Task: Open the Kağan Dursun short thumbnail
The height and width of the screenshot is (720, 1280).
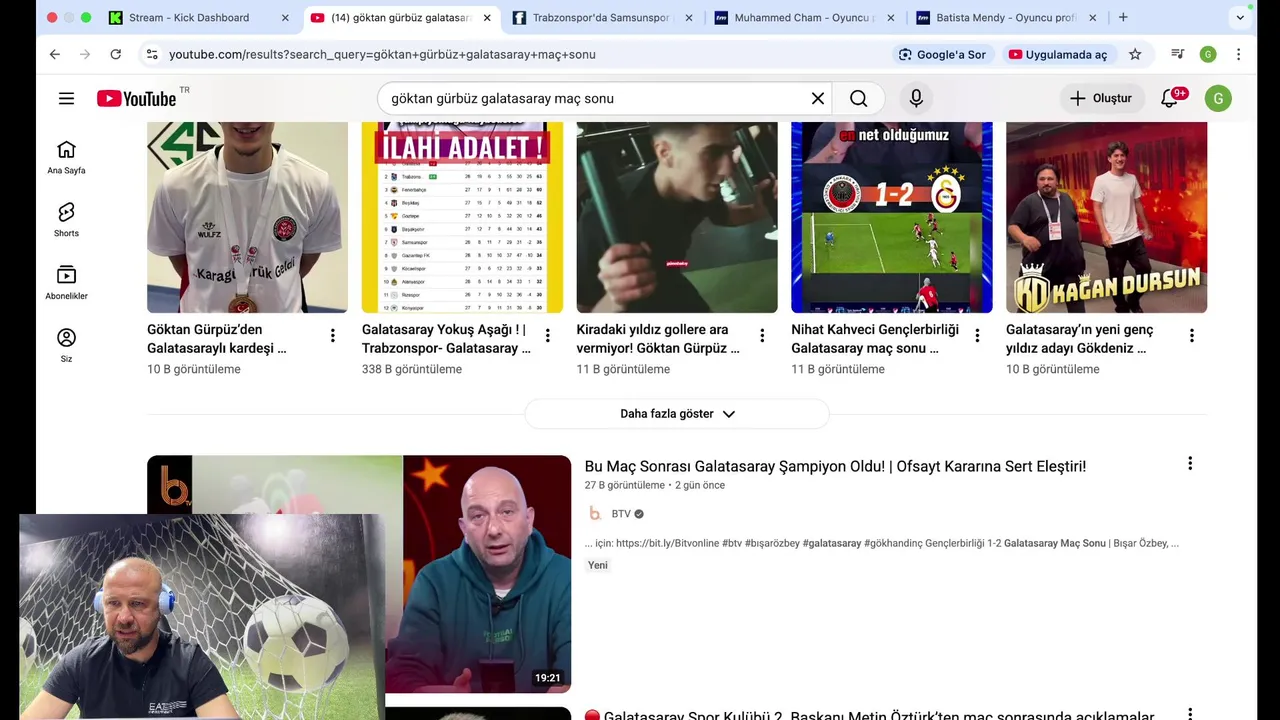Action: click(1106, 217)
